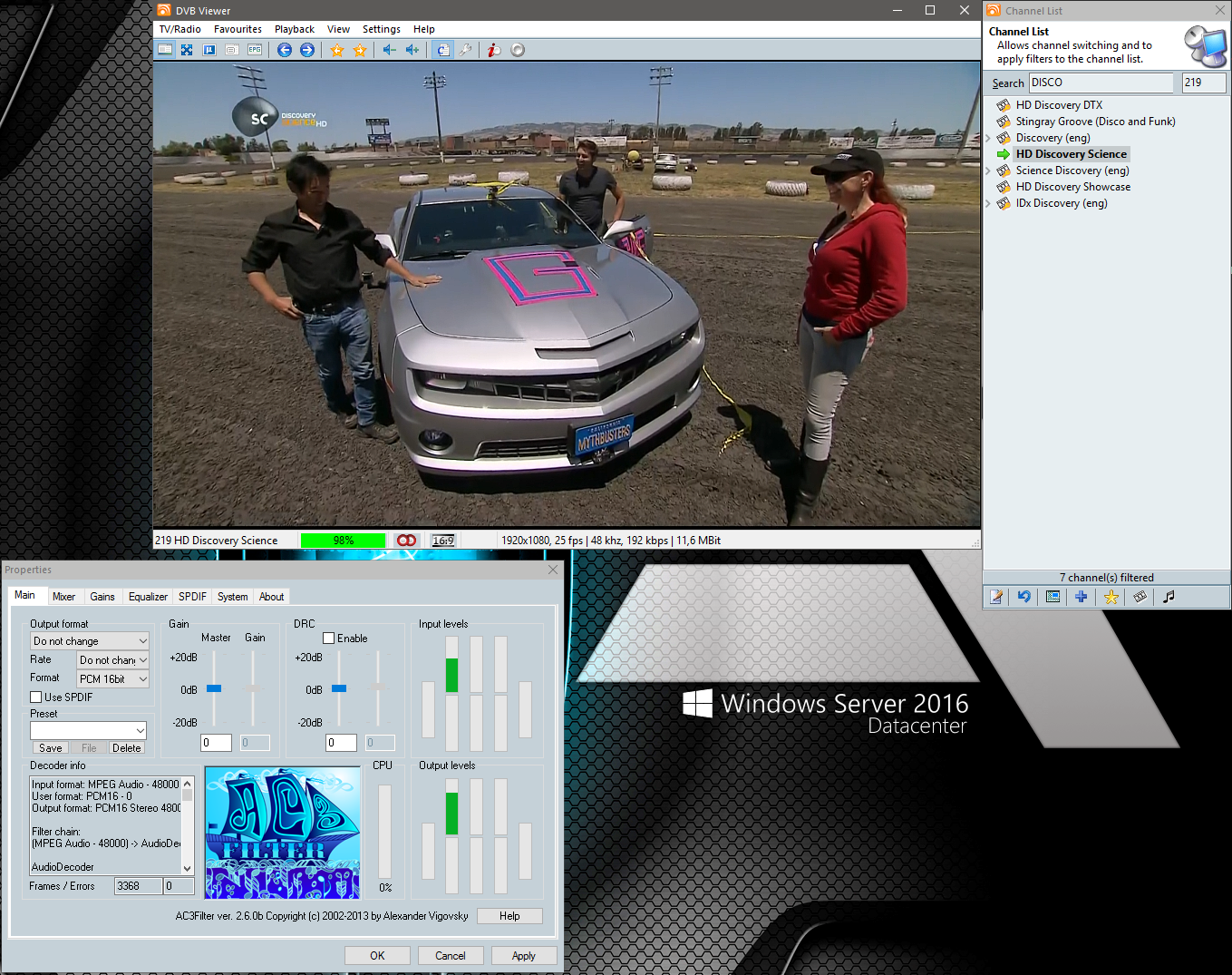Click the EPG toolbar icon
The height and width of the screenshot is (975, 1232).
coord(255,50)
